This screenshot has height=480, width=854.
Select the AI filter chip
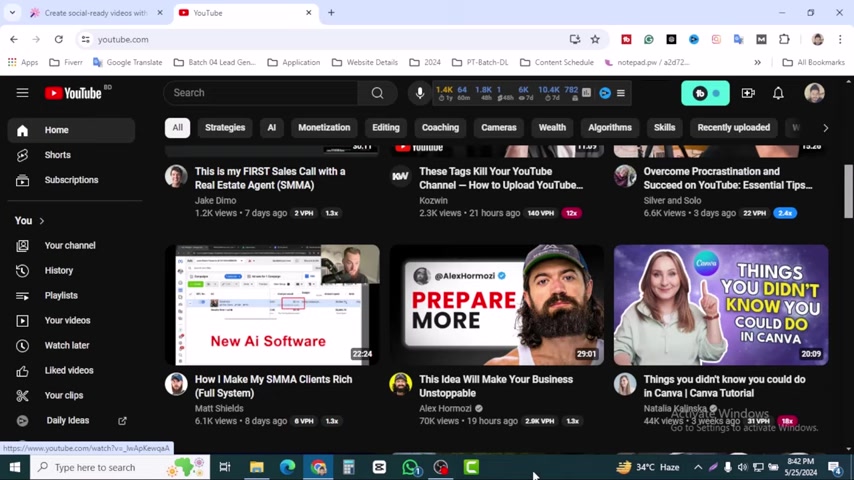tap(271, 128)
